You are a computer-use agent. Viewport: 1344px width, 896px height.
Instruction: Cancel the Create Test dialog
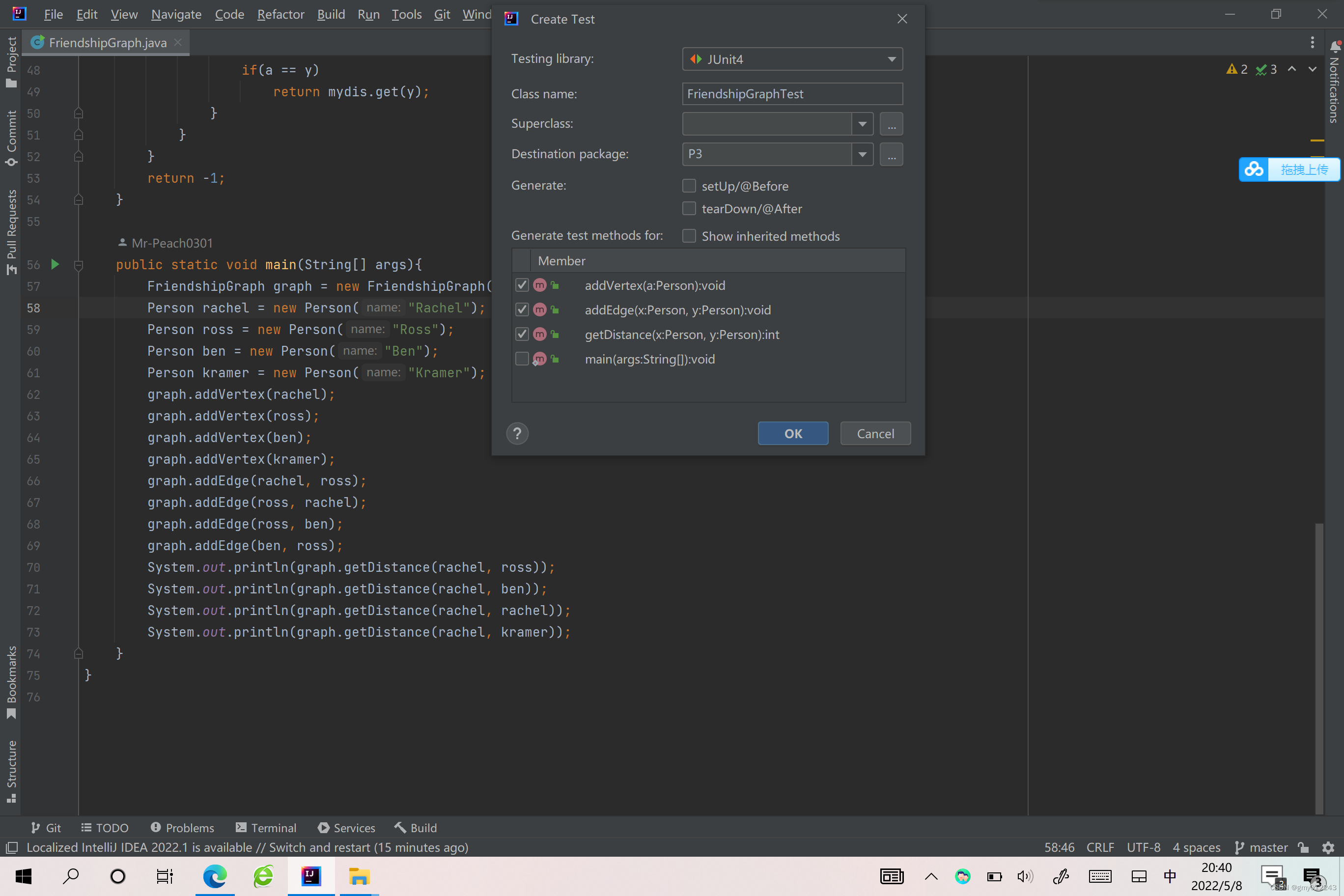pos(875,433)
